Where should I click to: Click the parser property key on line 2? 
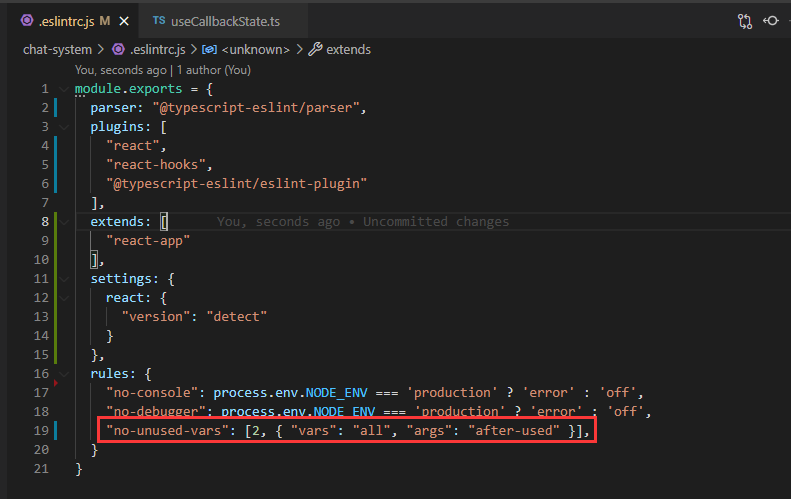114,107
